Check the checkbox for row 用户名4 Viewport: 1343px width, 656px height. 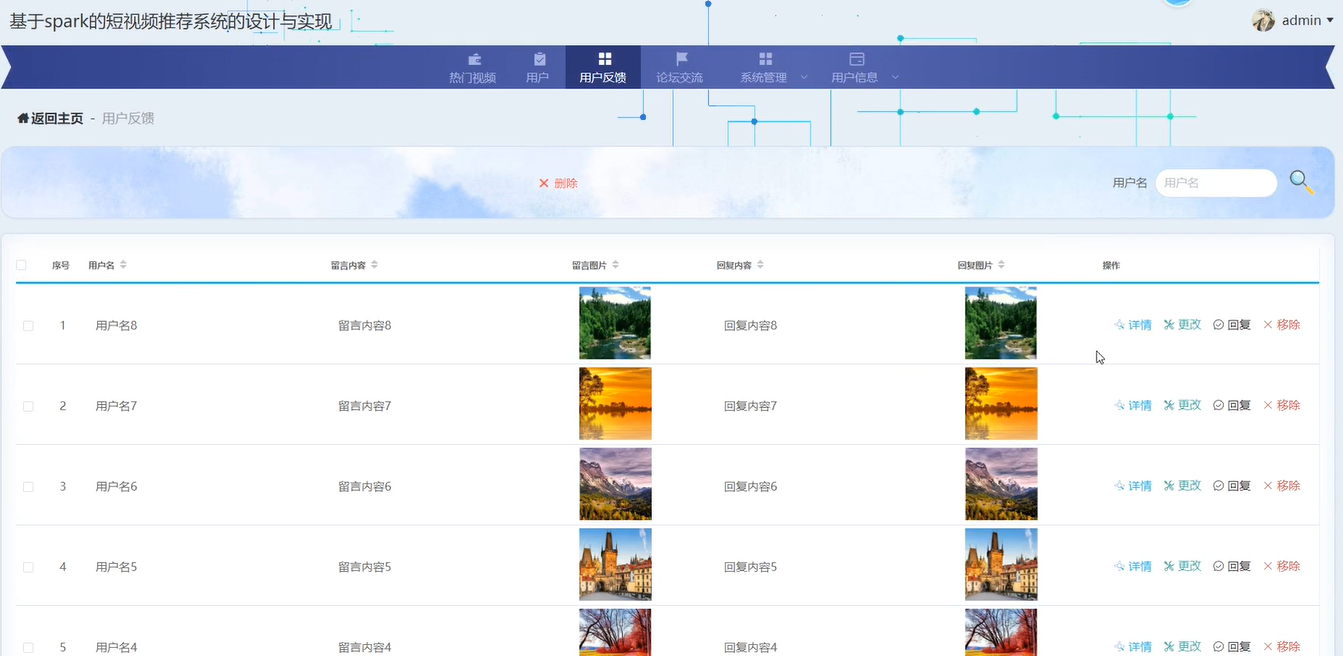[28, 648]
